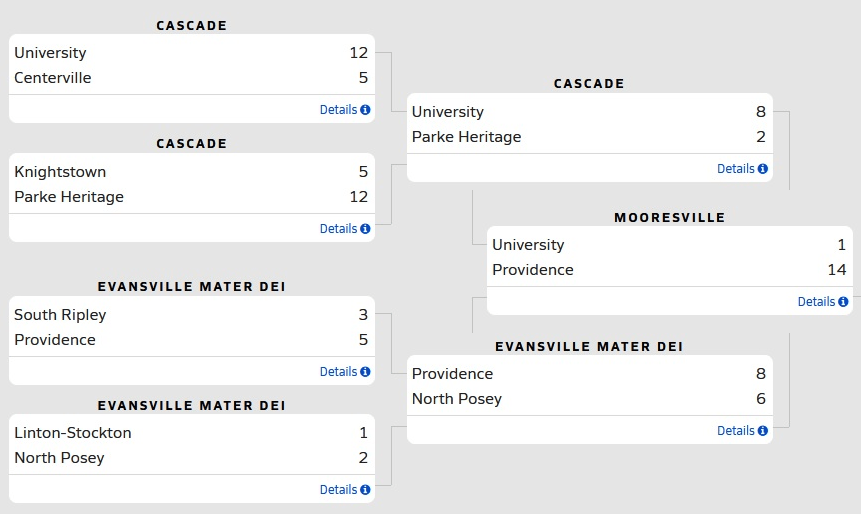
Task: Open Details for University vs Parke Heritage
Action: pos(735,169)
